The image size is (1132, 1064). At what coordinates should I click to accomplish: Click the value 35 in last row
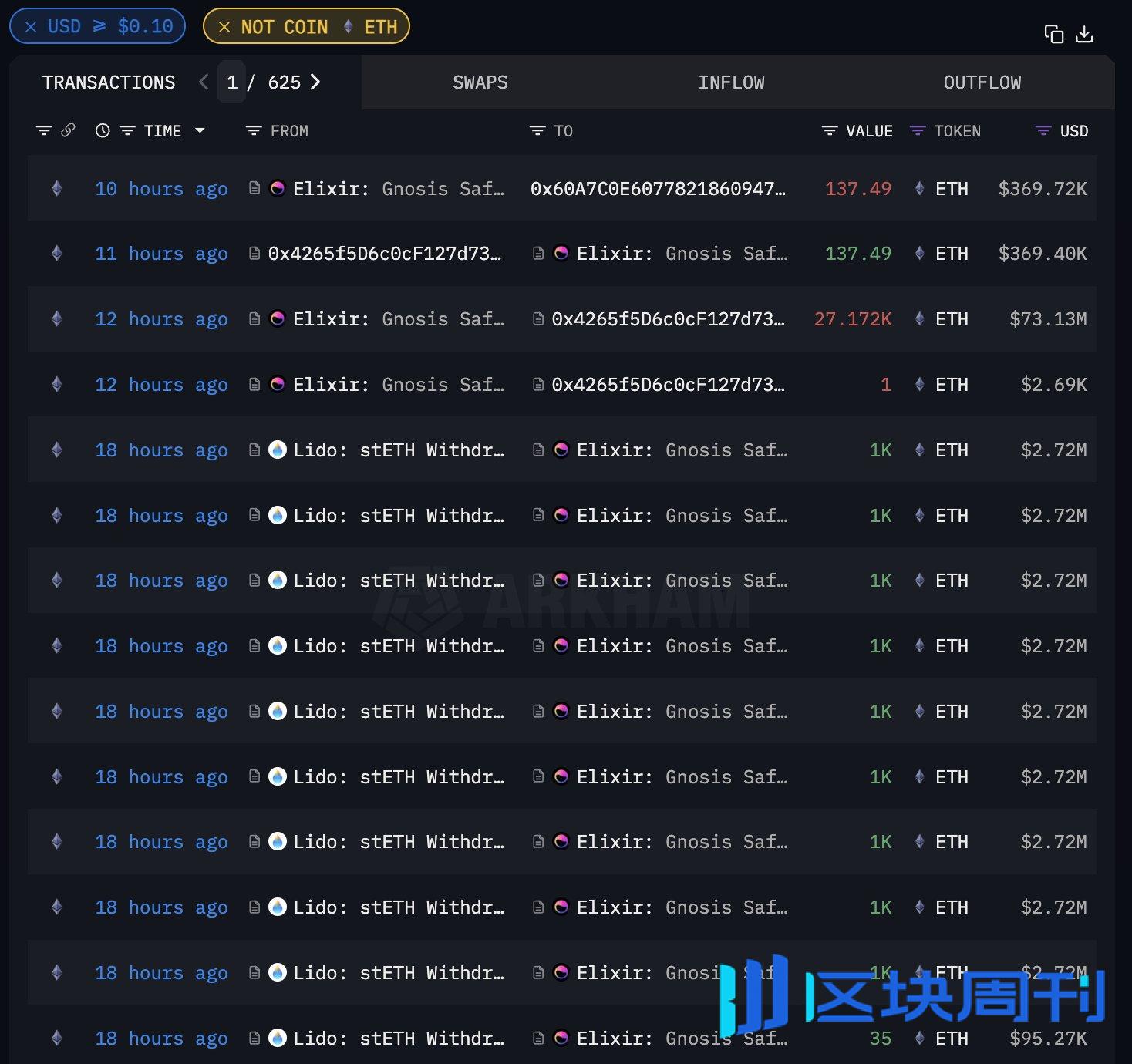[x=880, y=1039]
